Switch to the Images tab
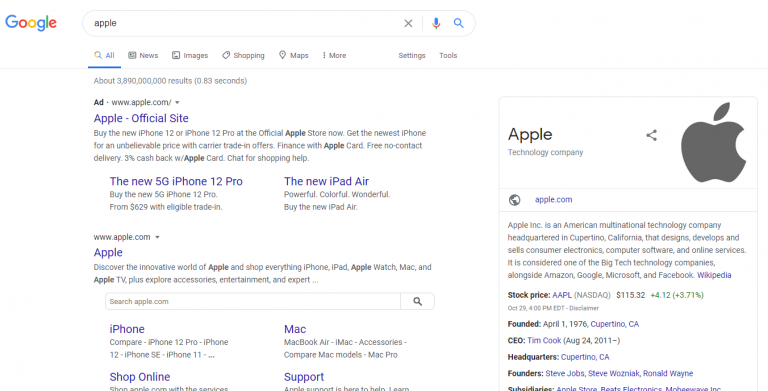The height and width of the screenshot is (391, 768). [x=190, y=55]
